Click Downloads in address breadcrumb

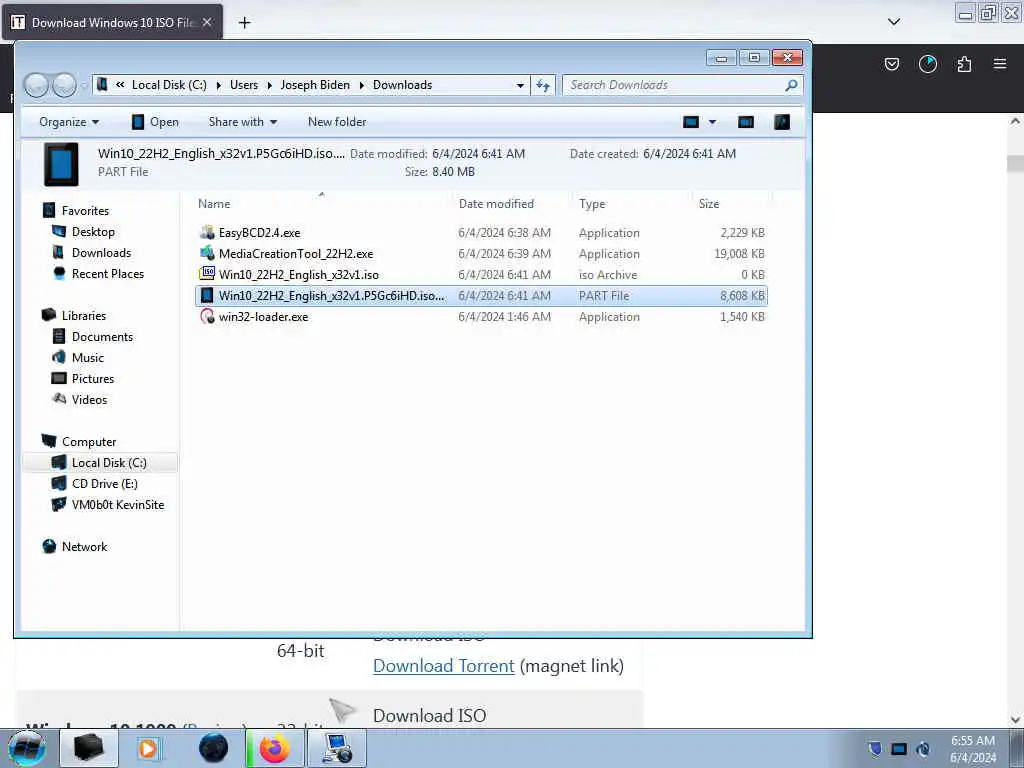402,85
